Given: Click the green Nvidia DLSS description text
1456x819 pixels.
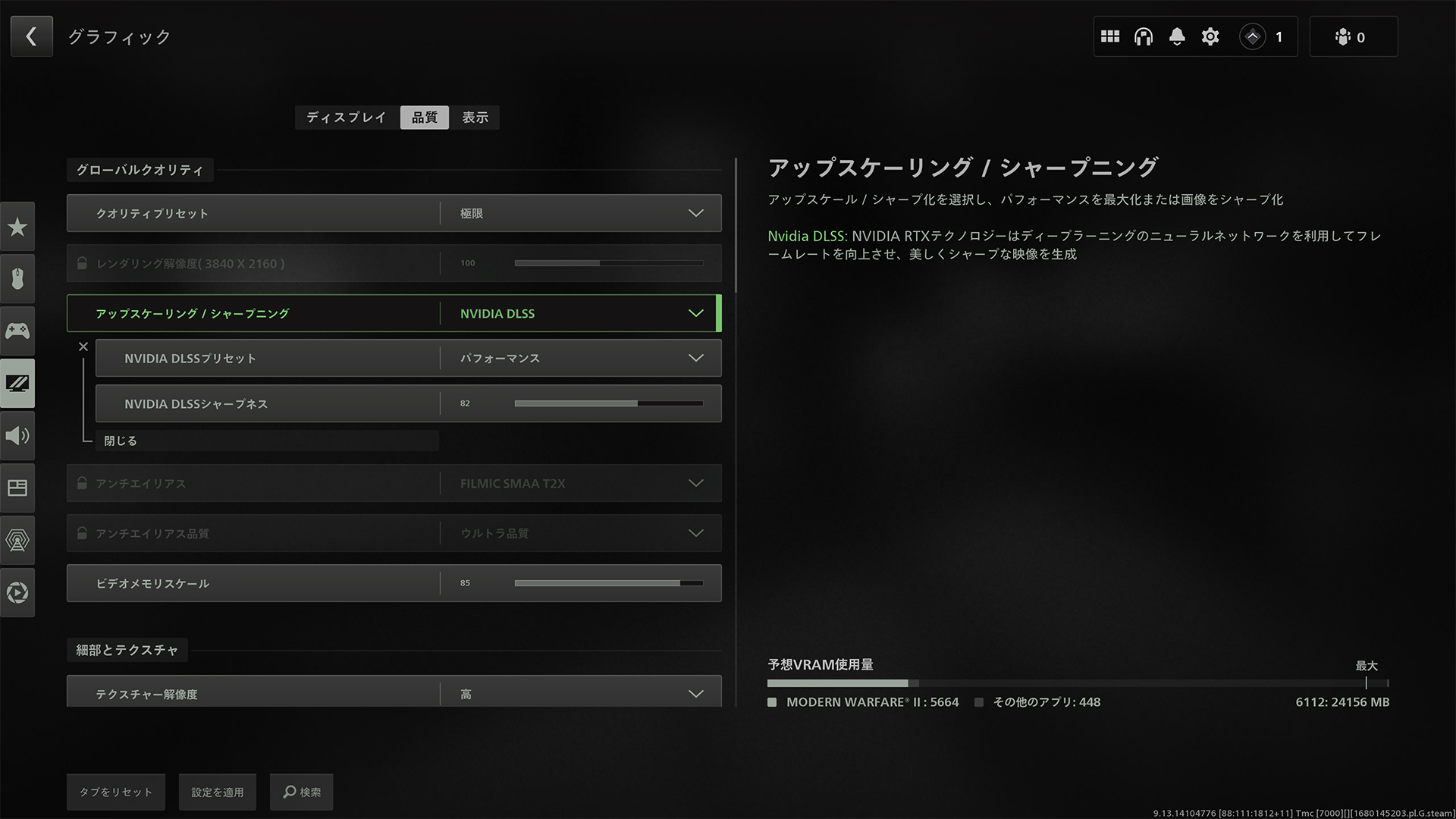Looking at the screenshot, I should 807,236.
